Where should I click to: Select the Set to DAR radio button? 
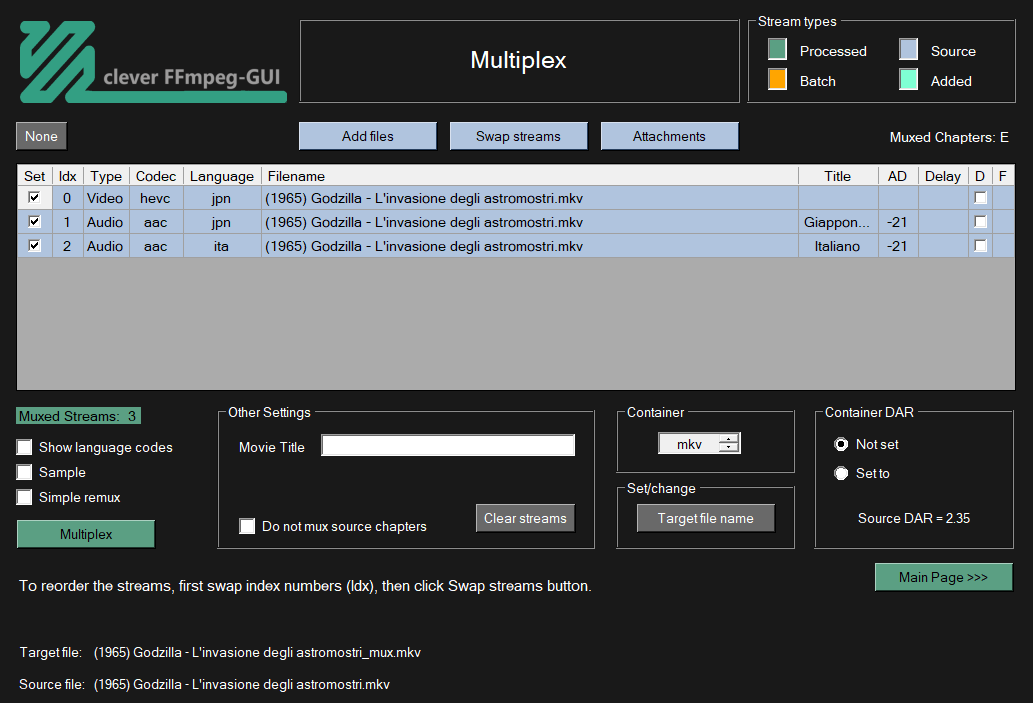pos(842,474)
